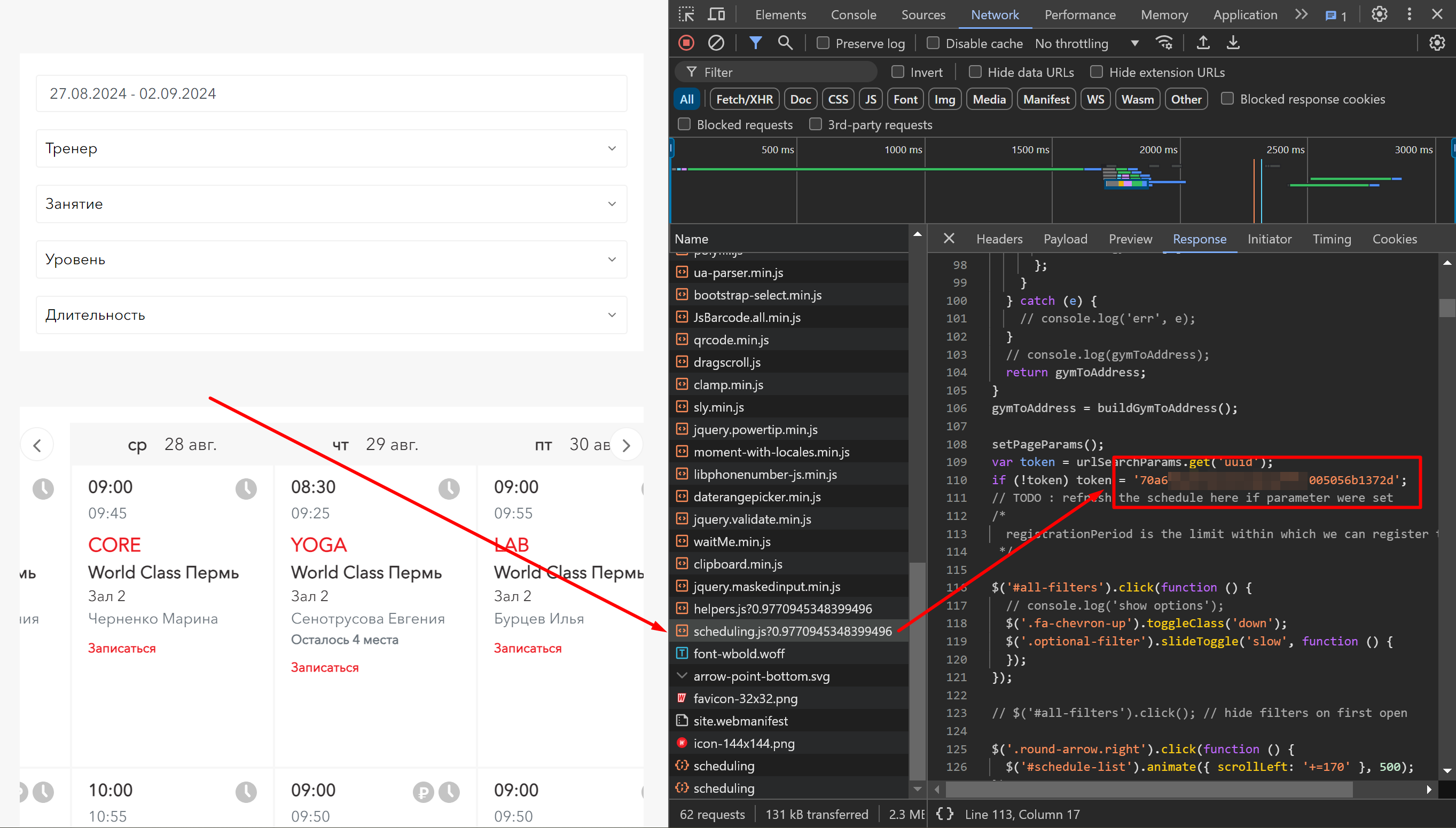Click Записаться link for LAB class
Image resolution: width=1456 pixels, height=828 pixels.
click(x=528, y=648)
